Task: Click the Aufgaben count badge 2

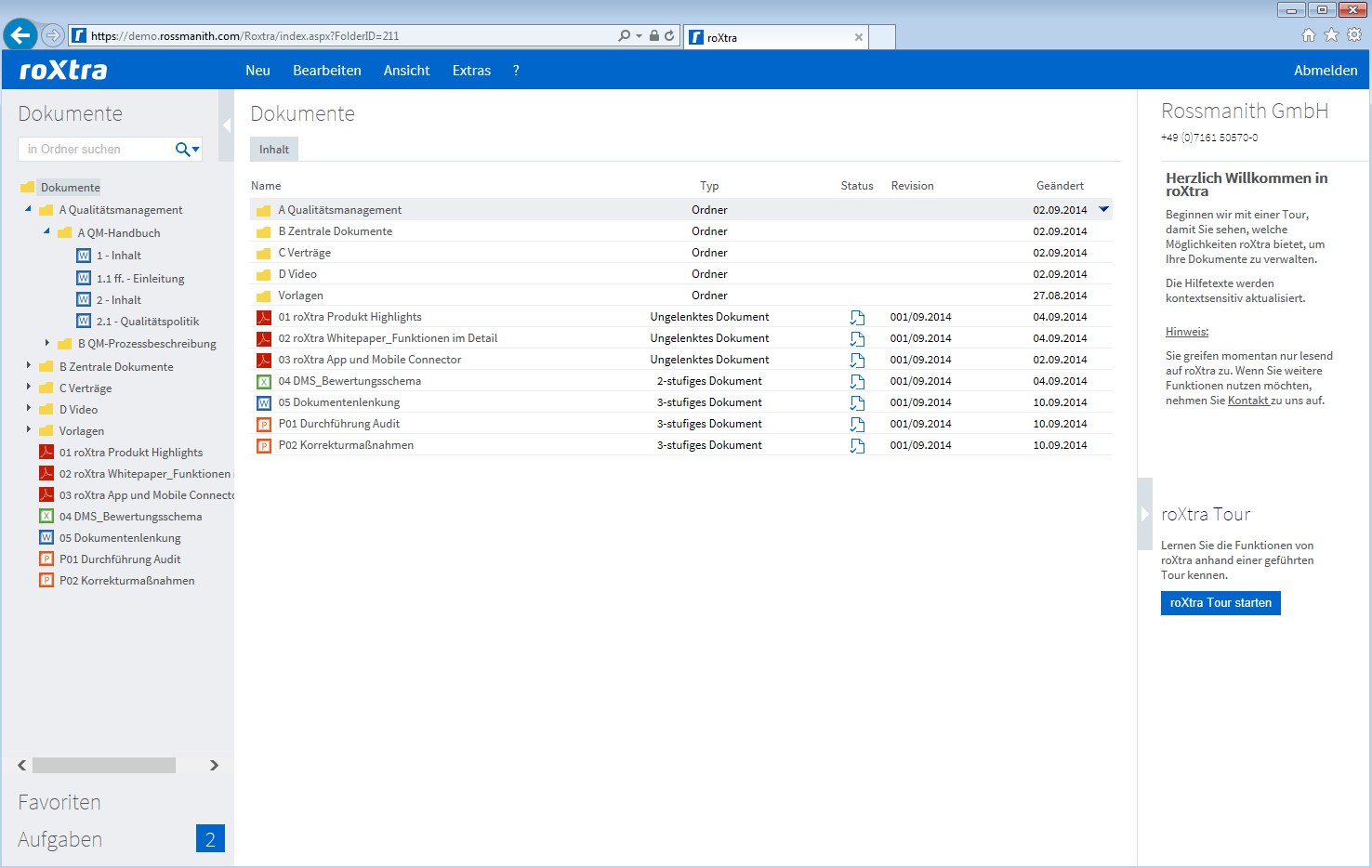Action: [x=210, y=839]
